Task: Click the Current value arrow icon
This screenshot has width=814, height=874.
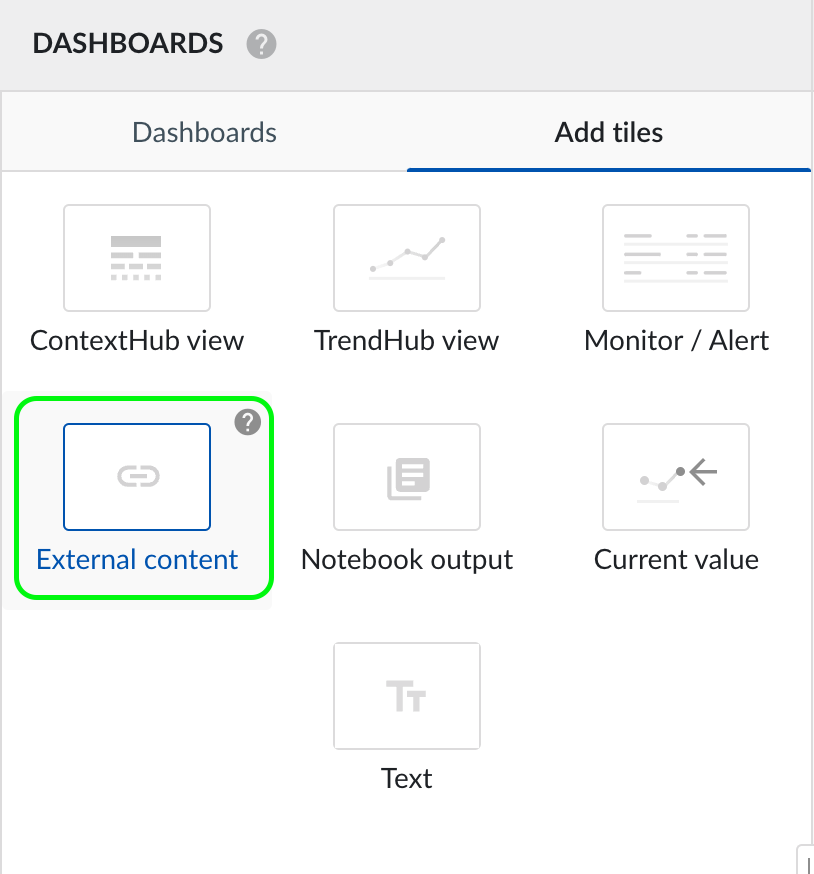Action: 676,477
